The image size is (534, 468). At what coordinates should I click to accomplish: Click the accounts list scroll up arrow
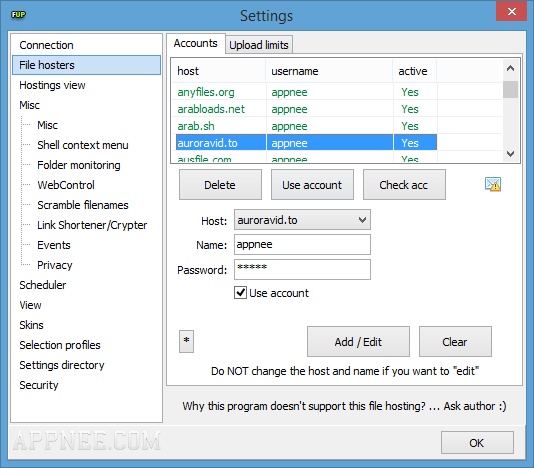510,68
